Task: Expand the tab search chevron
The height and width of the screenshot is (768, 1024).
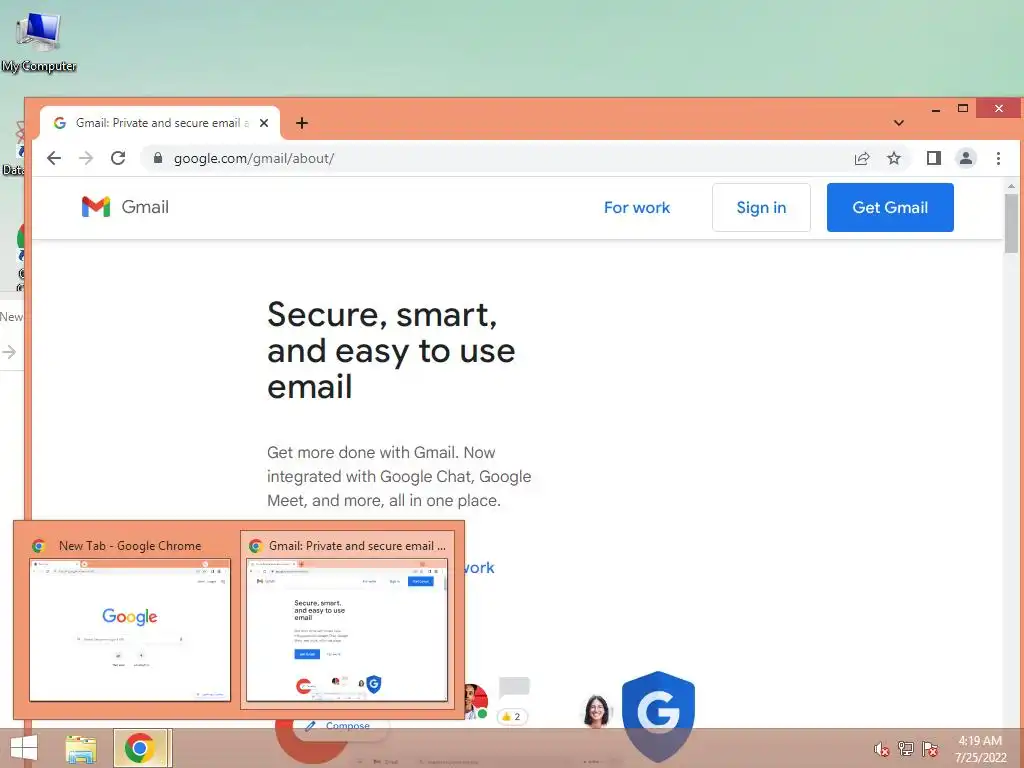Action: (x=899, y=123)
